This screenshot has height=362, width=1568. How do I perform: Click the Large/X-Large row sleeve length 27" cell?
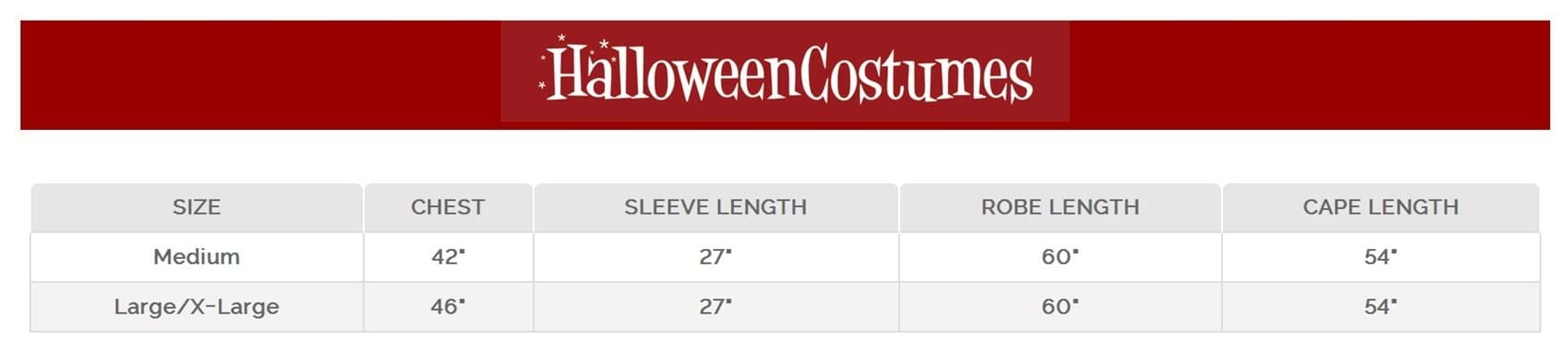(x=715, y=306)
